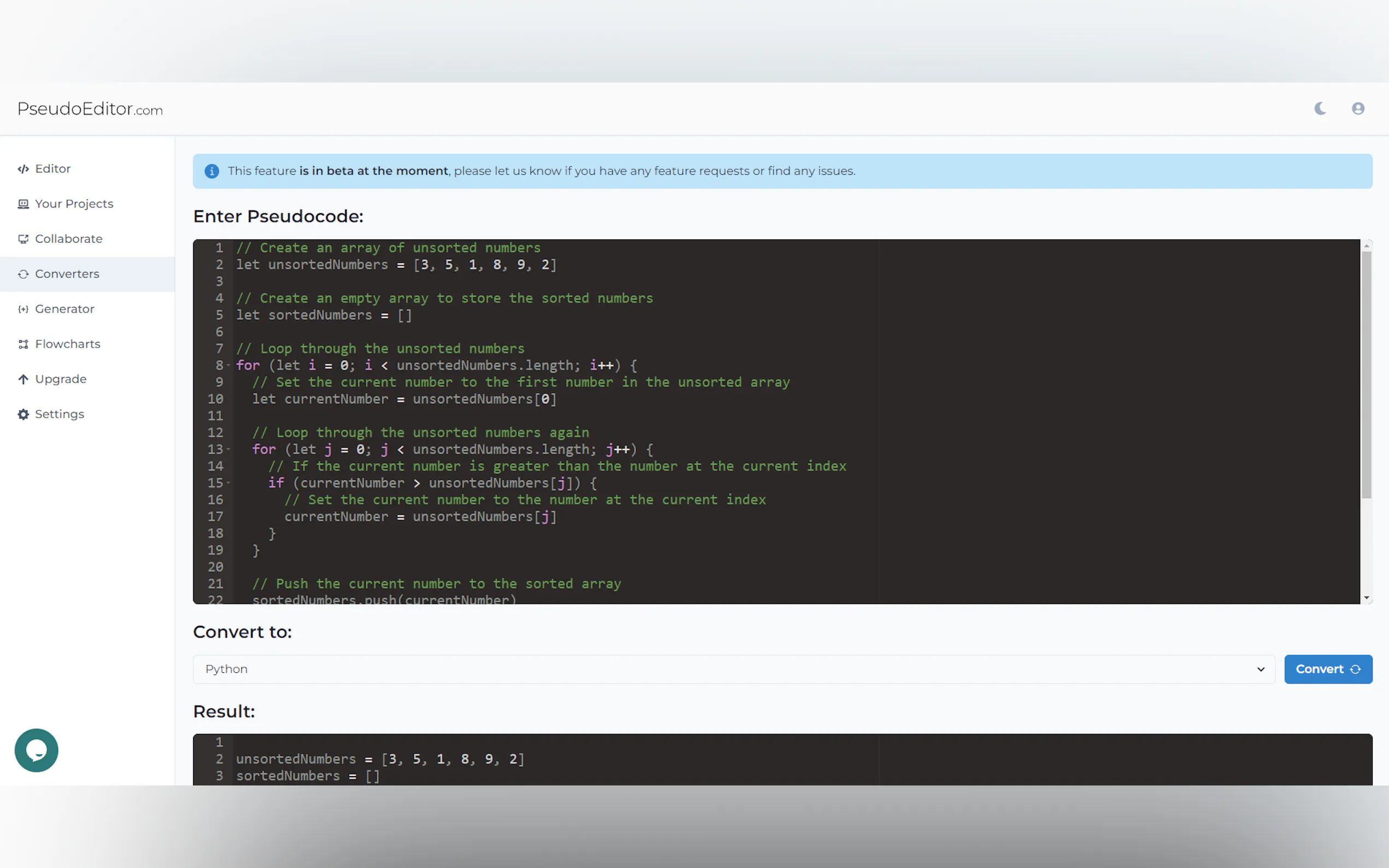Click the refresh icon inside the Convert button
Image resolution: width=1389 pixels, height=868 pixels.
coord(1356,669)
